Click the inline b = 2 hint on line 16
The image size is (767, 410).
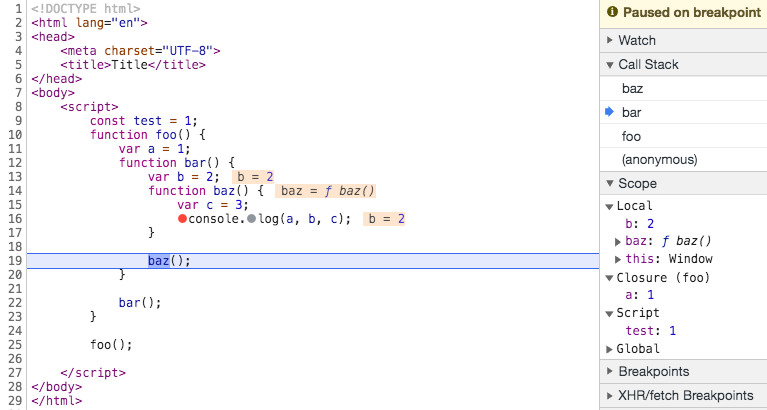click(x=384, y=219)
